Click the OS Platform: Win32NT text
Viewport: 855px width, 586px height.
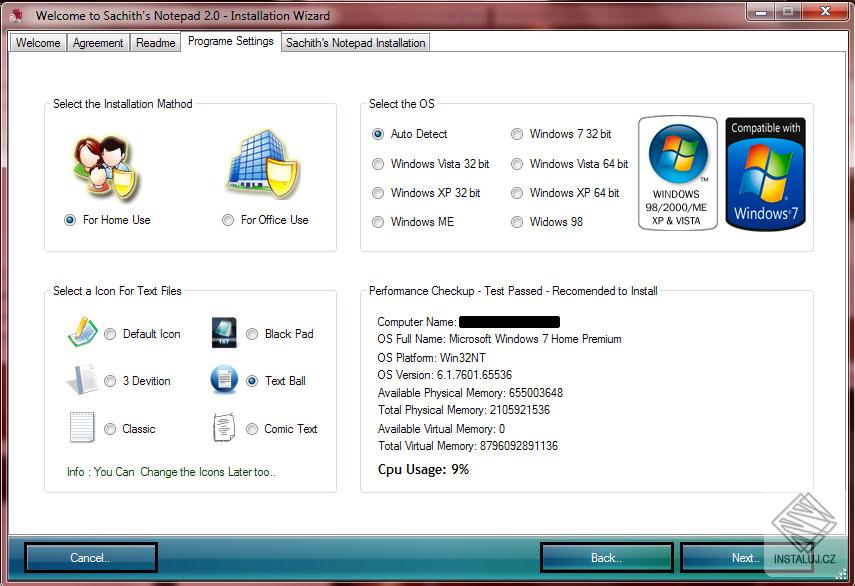(431, 358)
